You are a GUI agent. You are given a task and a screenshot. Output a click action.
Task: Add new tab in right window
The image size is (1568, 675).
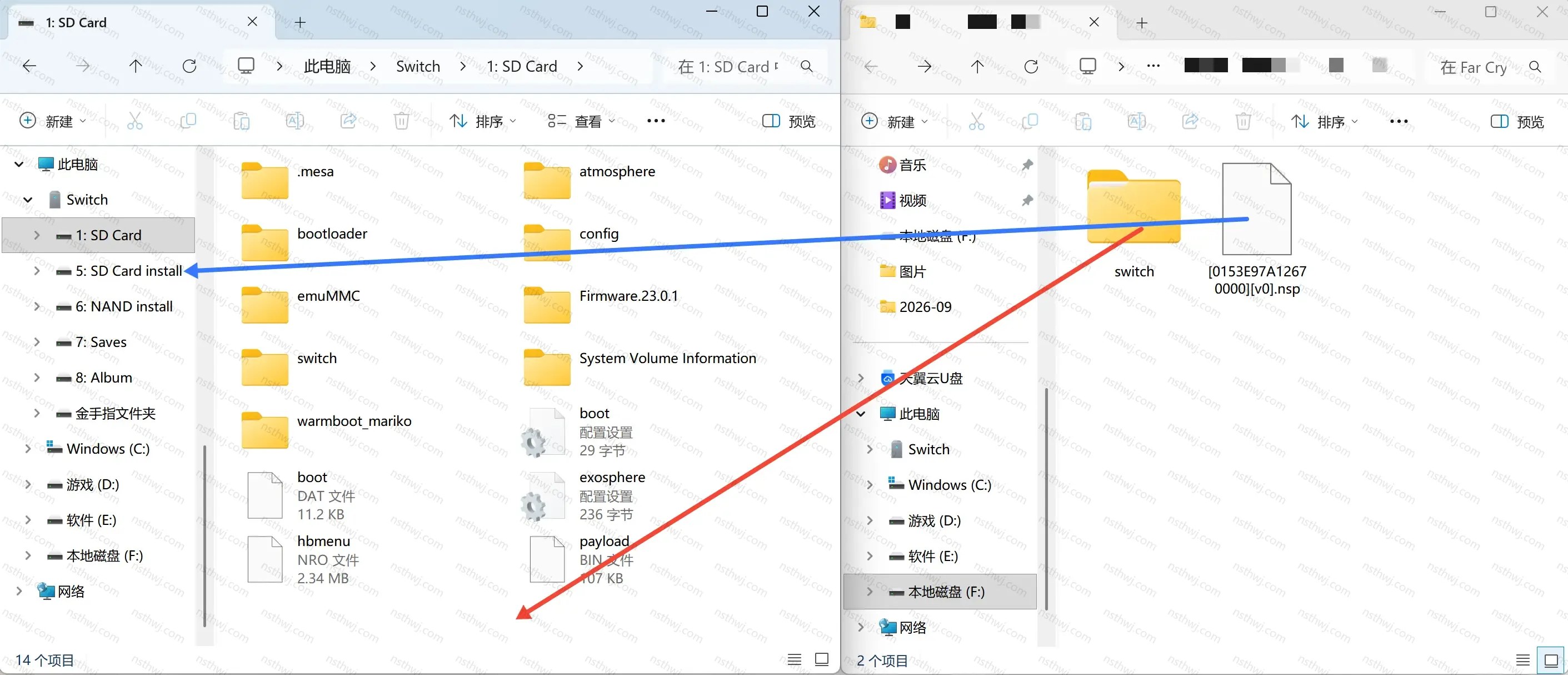[1142, 23]
